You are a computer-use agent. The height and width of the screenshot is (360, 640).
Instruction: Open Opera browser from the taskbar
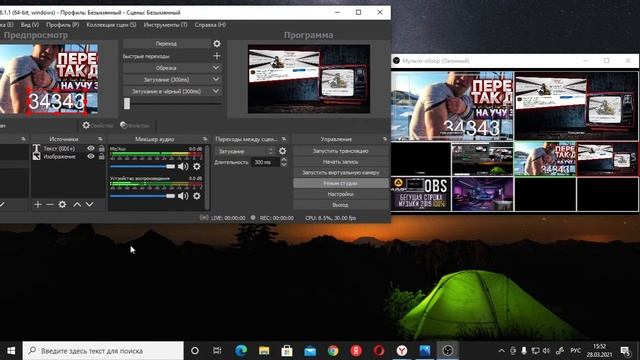379,350
